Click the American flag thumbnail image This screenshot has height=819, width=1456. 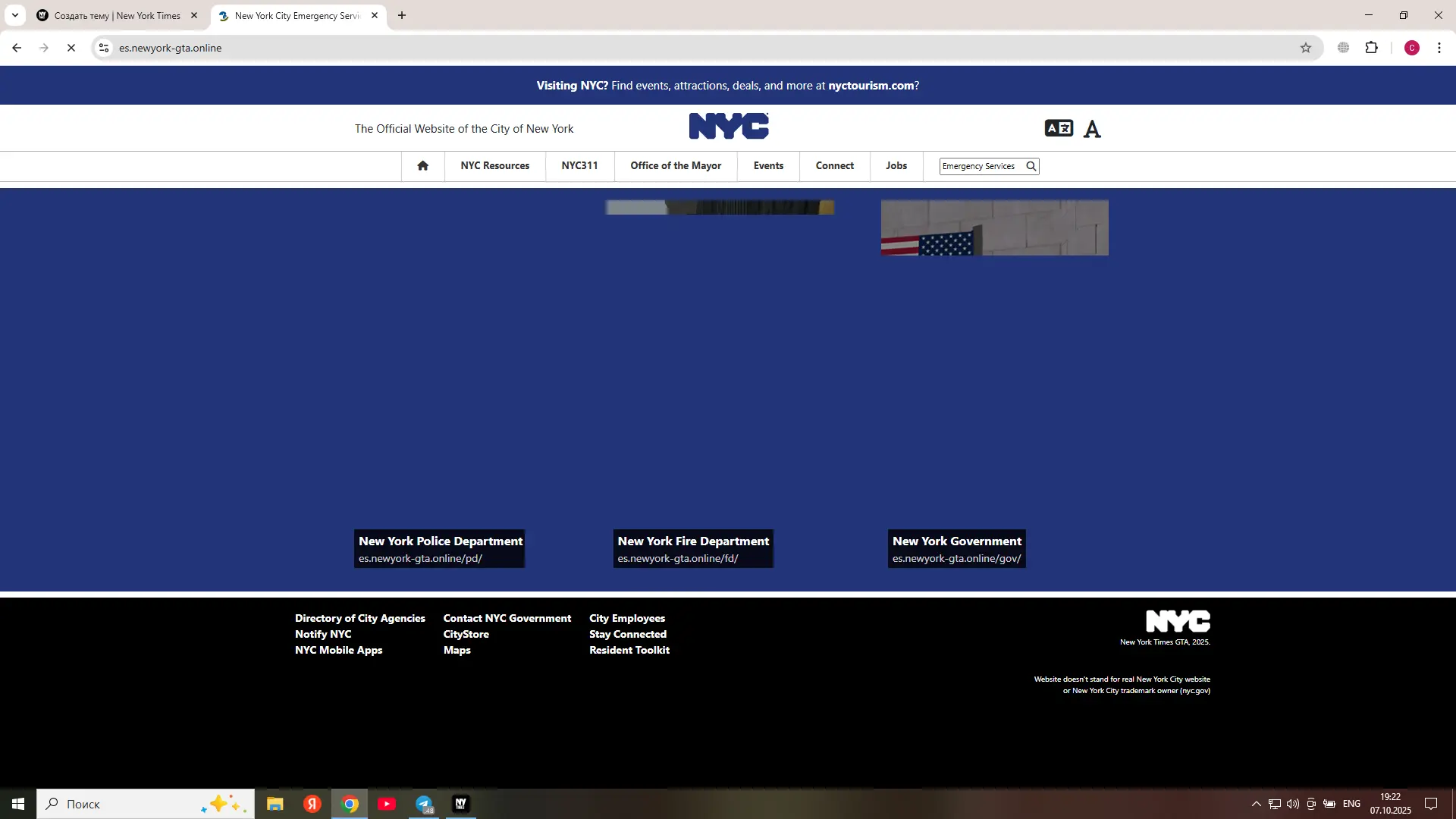coord(994,227)
